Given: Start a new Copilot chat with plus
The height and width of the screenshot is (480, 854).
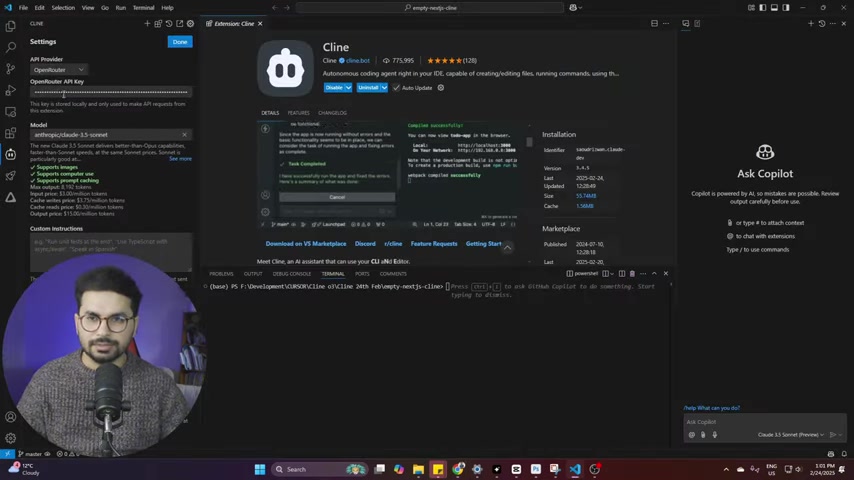Looking at the screenshot, I should point(810,23).
